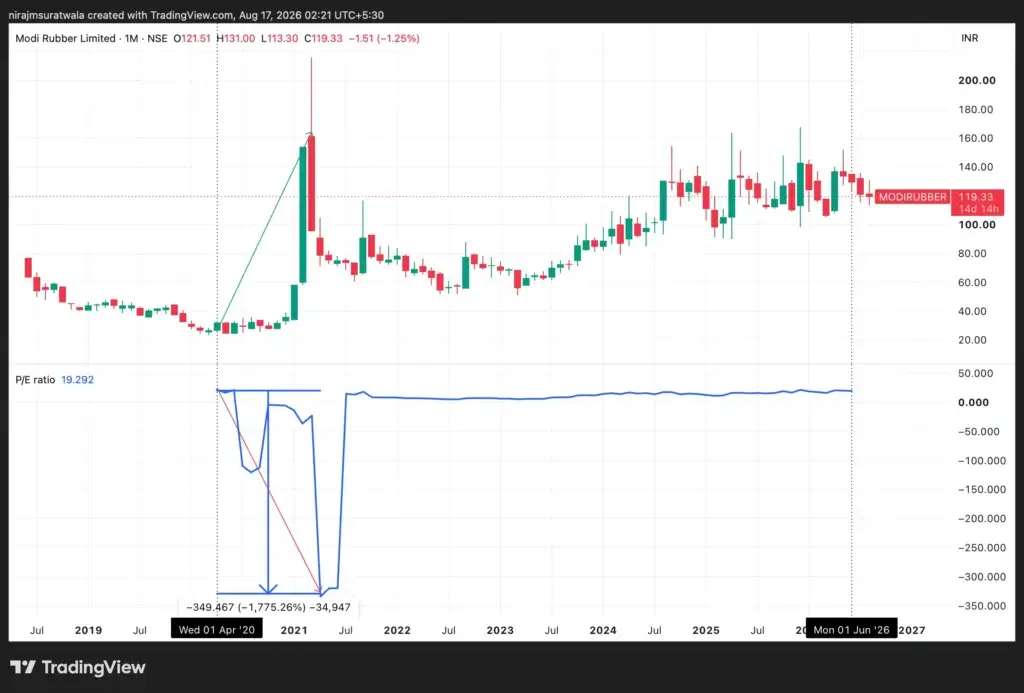
Task: Click the 2025 year label on time axis
Action: (706, 630)
